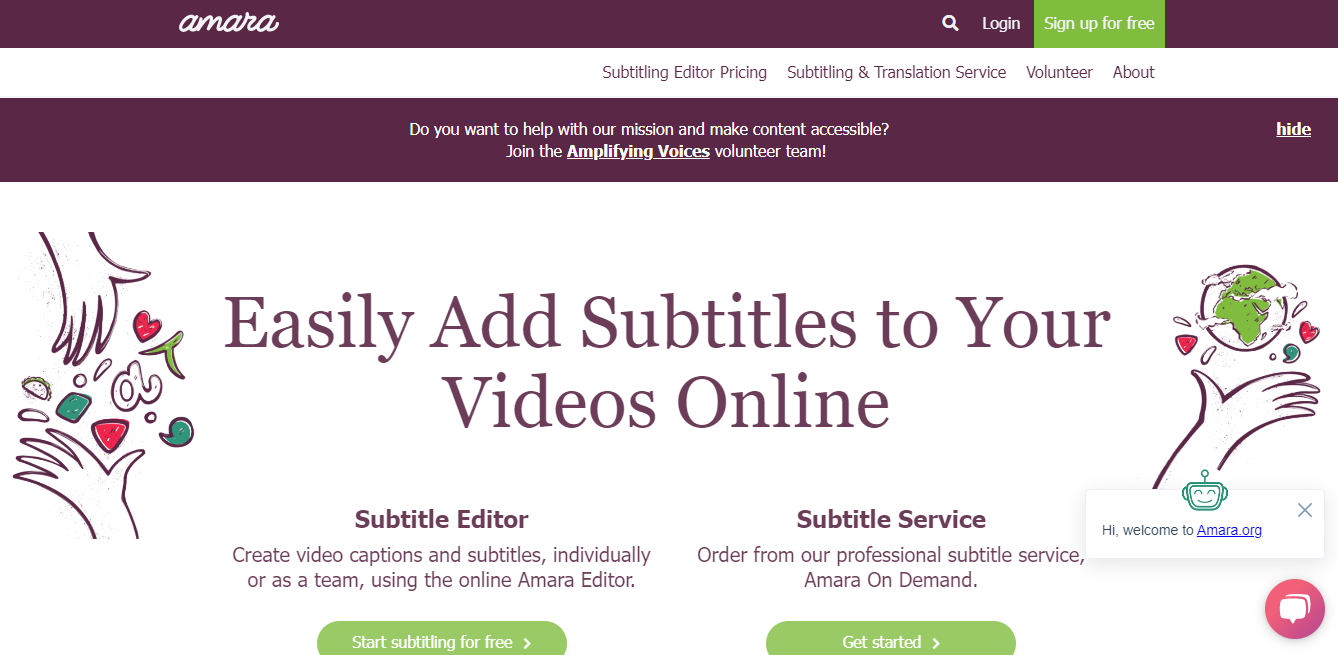Open the search magnifier icon

tap(950, 23)
